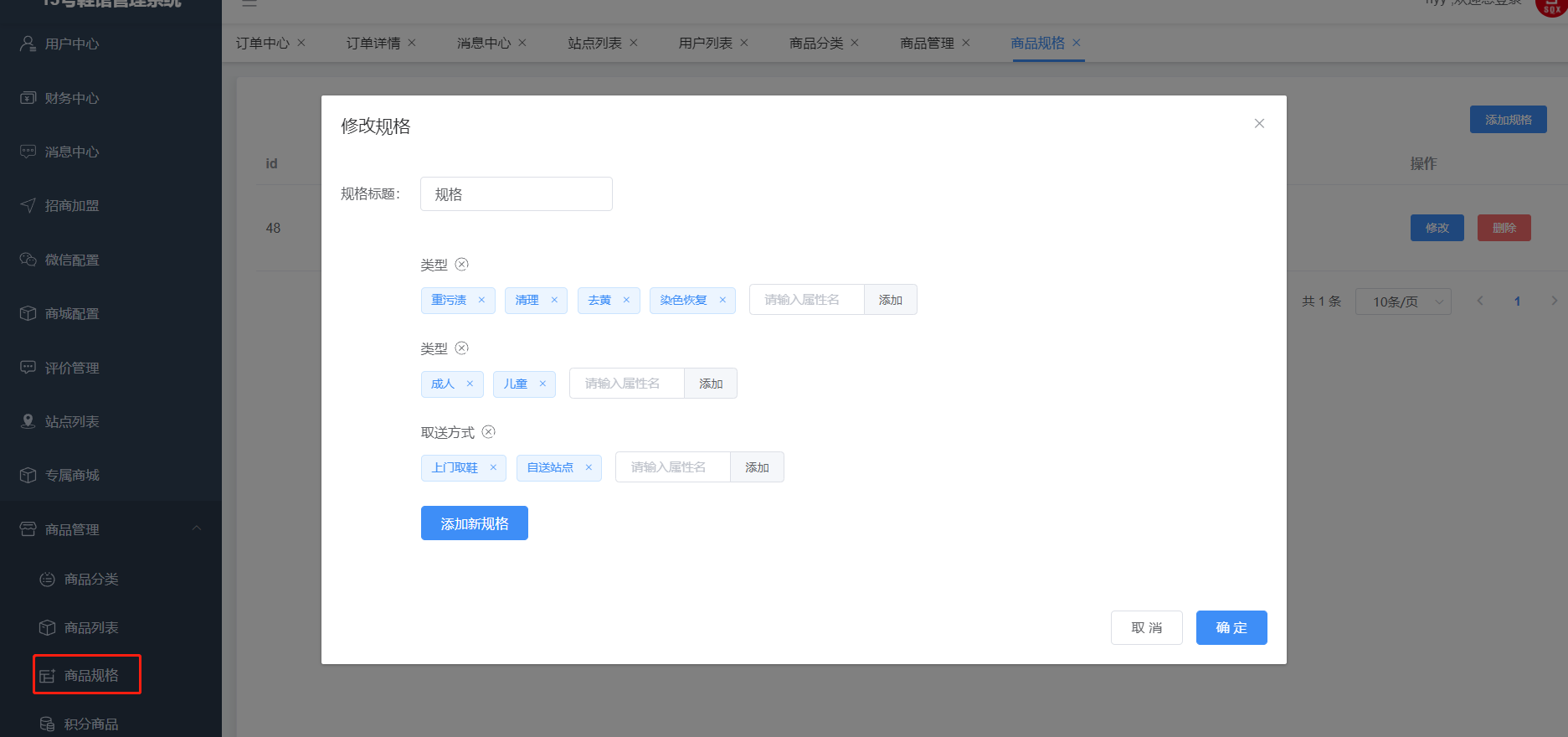Remove the 重污渍 tag
Screen dimensions: 1568x737
tap(481, 300)
